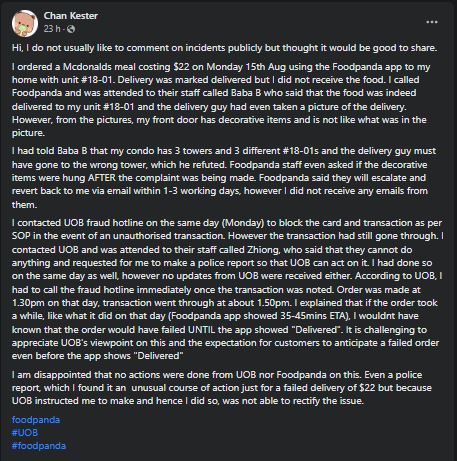Click the paragraph starting "I contacted UOB fraud hotline"
This screenshot has height=461, width=457.
[x=228, y=289]
